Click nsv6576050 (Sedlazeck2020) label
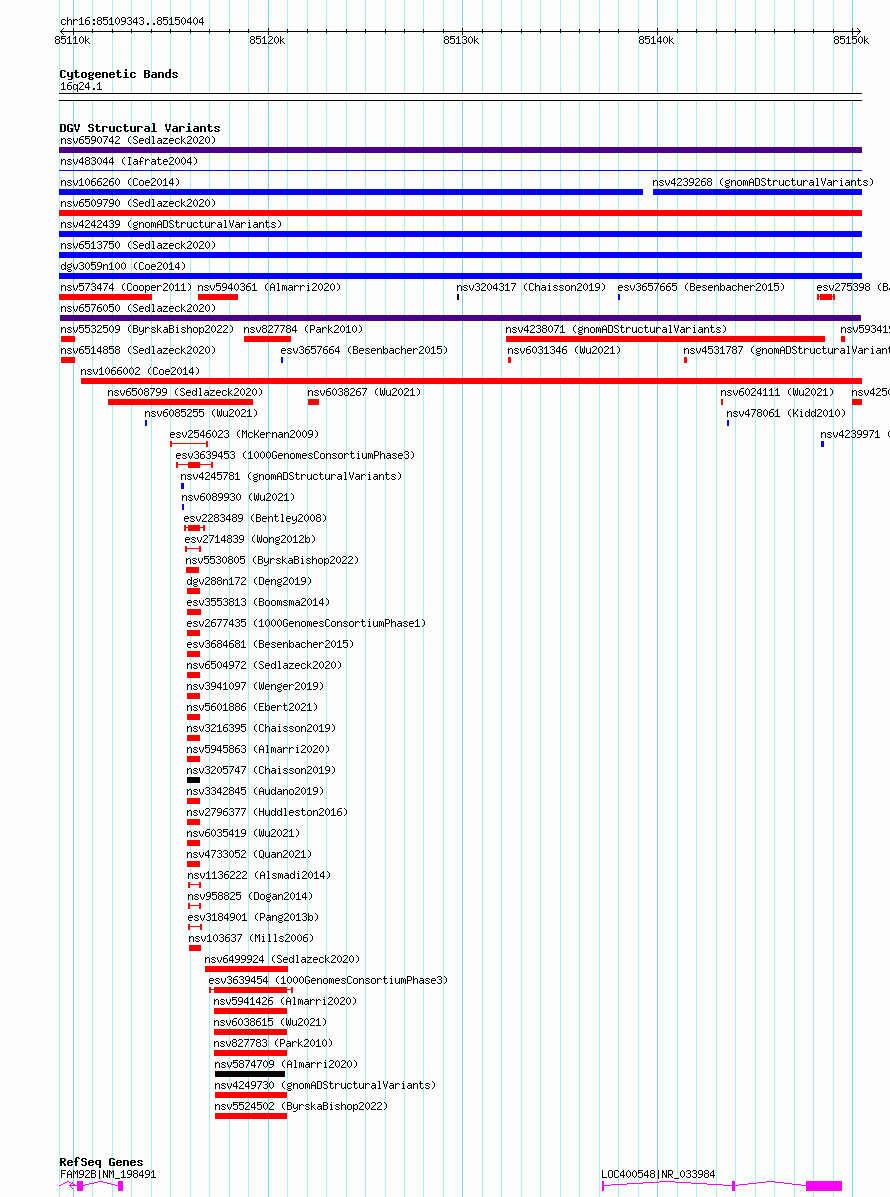This screenshot has width=890, height=1197. (x=138, y=308)
